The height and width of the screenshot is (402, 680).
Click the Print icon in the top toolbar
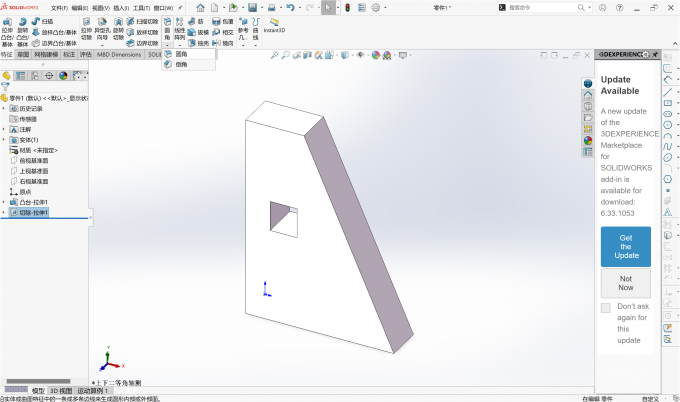[x=271, y=7]
